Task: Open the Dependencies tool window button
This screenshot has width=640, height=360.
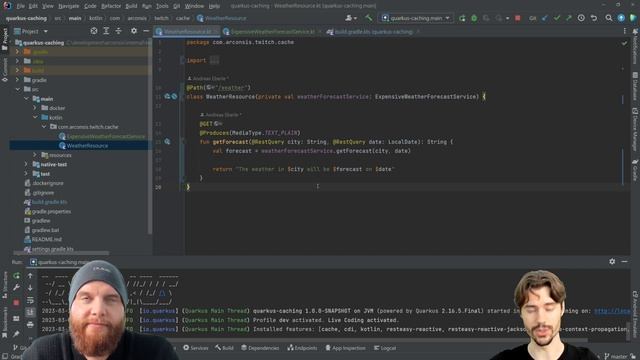Action: click(260, 348)
